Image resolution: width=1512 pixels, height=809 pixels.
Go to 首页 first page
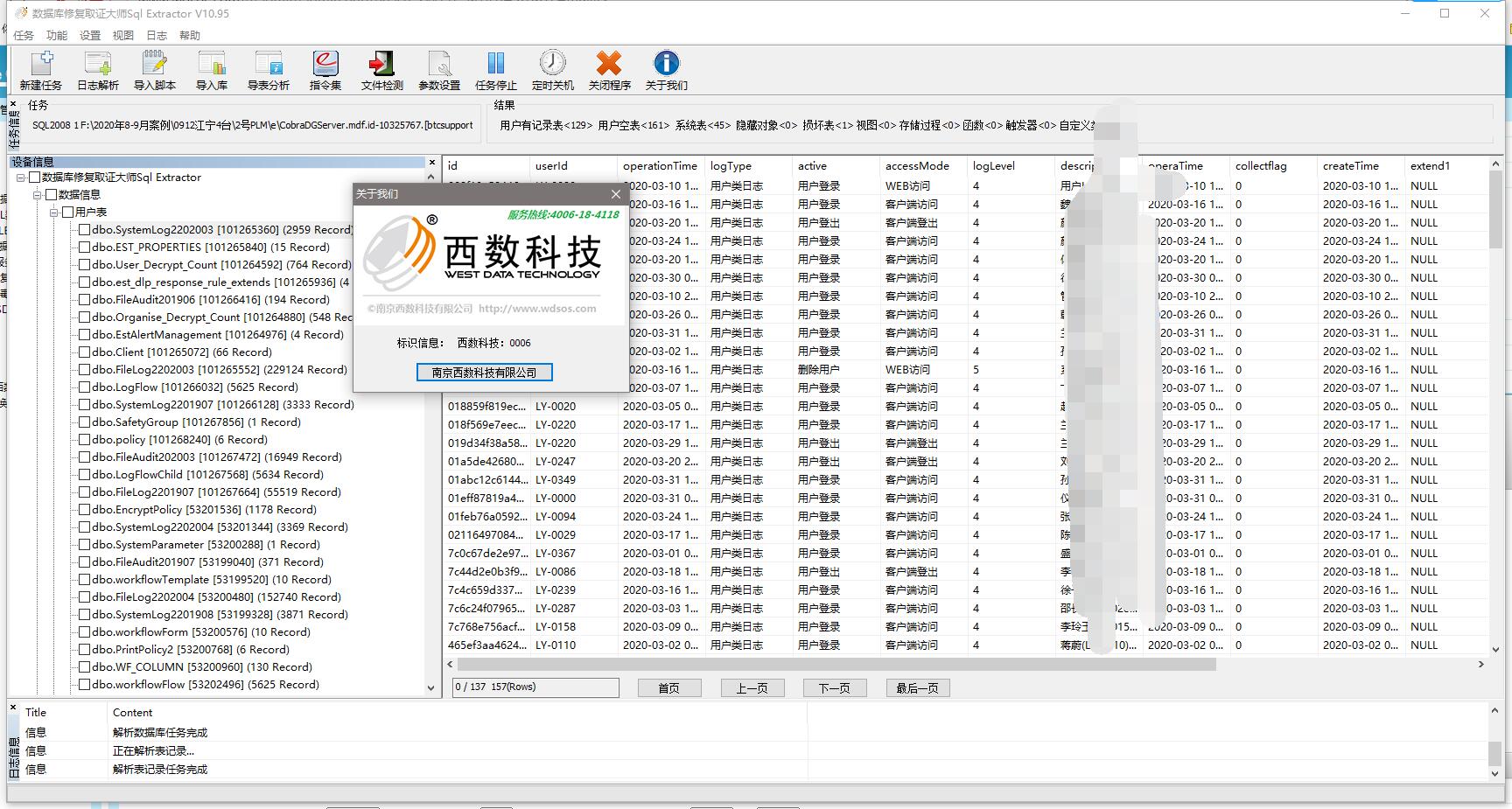(669, 688)
